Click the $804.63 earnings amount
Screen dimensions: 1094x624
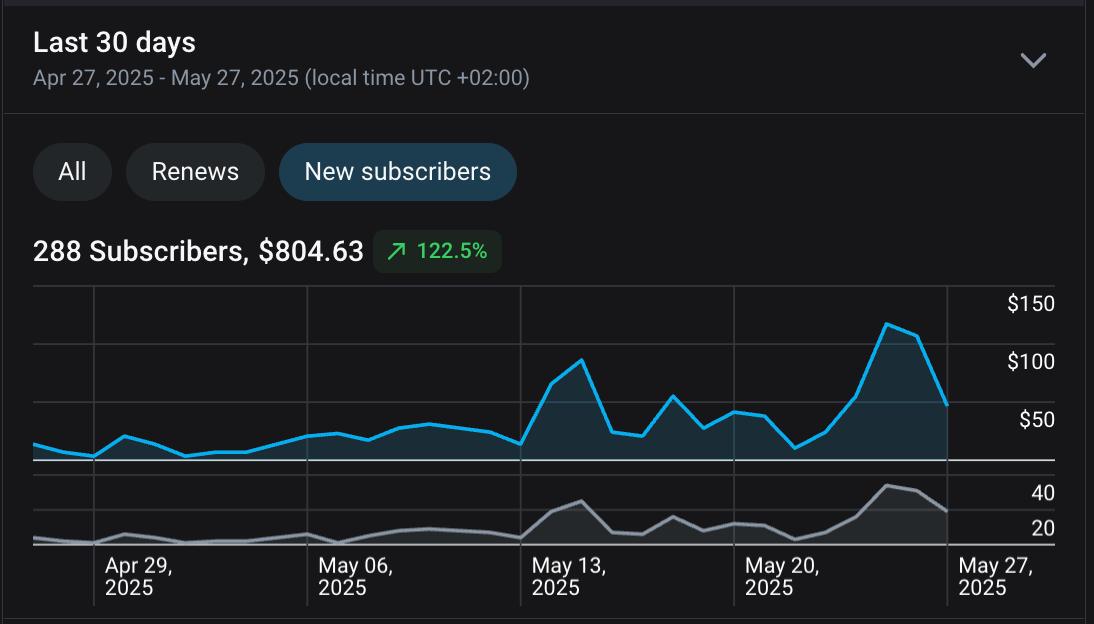tap(311, 252)
